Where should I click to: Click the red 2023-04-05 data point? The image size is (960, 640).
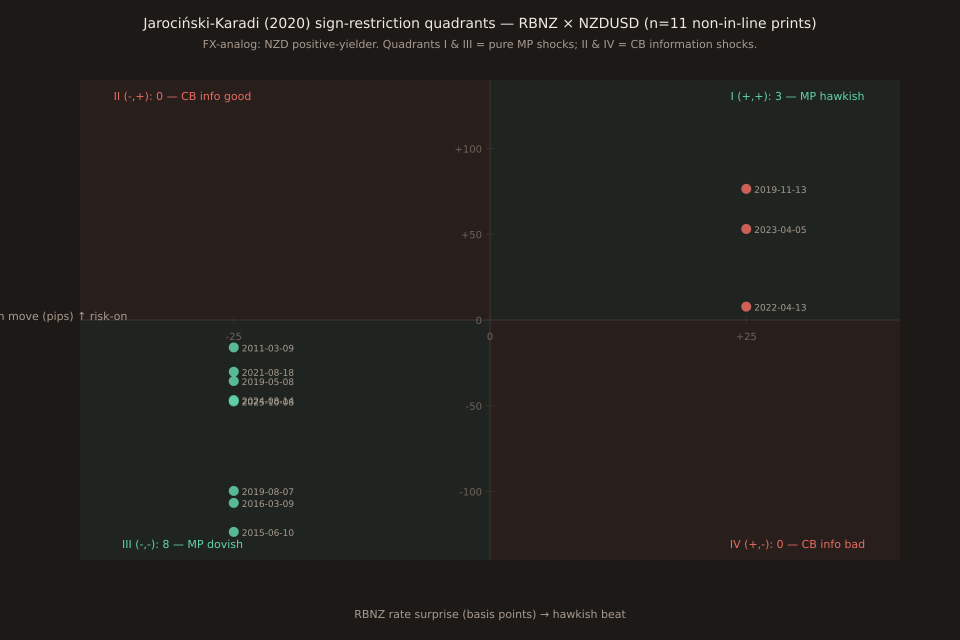pos(746,229)
